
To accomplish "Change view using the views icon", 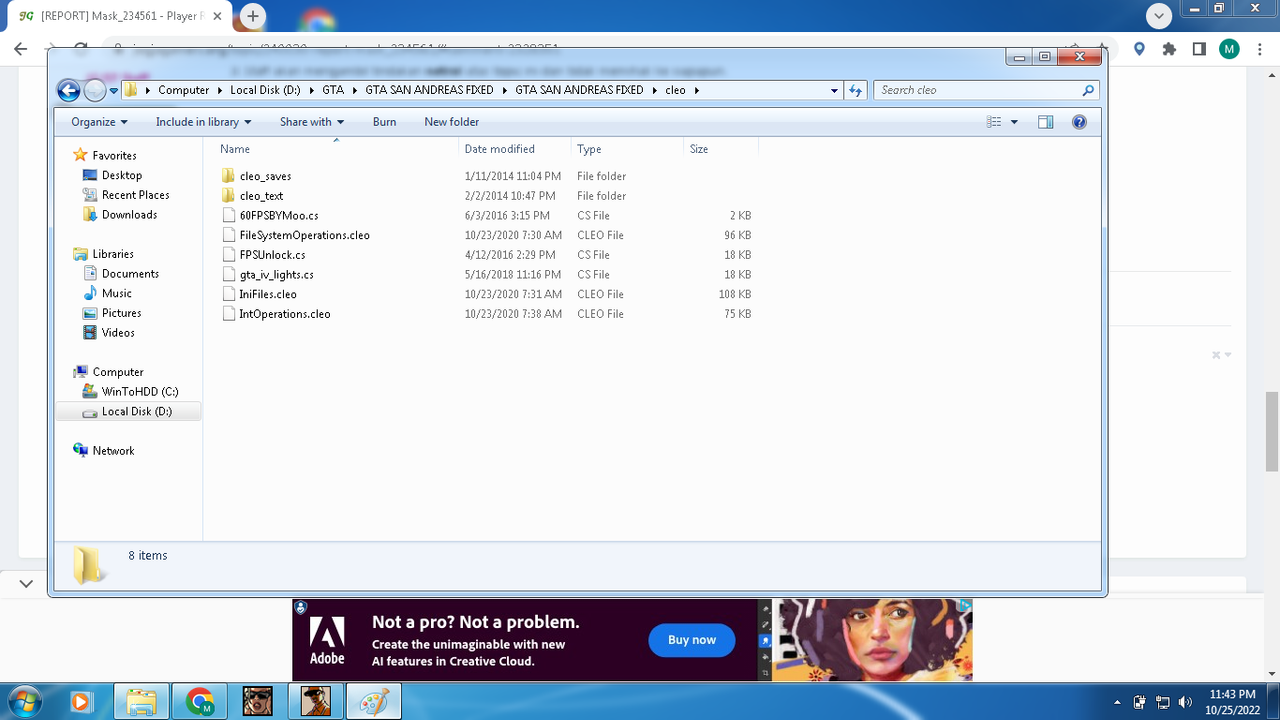I will pos(994,122).
